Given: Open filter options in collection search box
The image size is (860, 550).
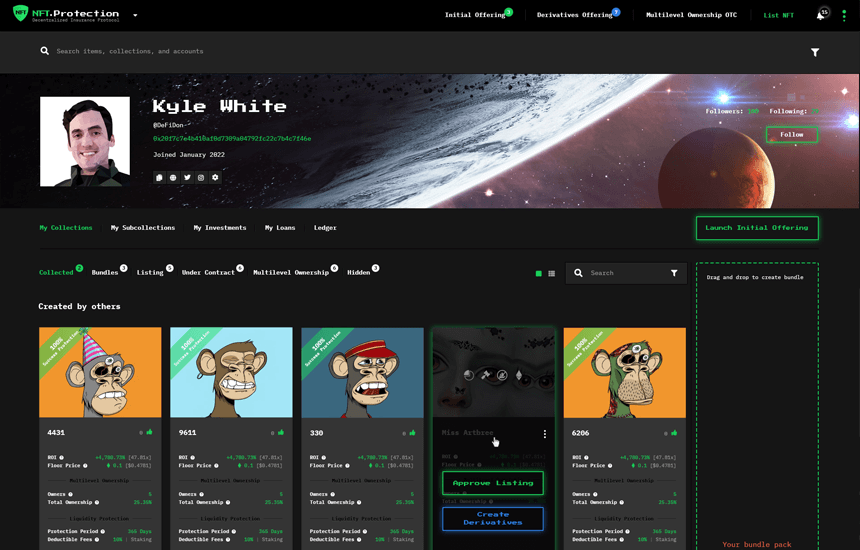Looking at the screenshot, I should click(x=674, y=273).
